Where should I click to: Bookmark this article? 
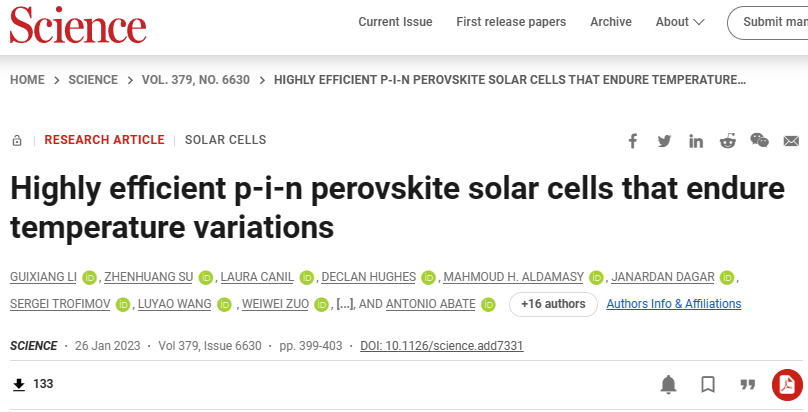(x=708, y=384)
